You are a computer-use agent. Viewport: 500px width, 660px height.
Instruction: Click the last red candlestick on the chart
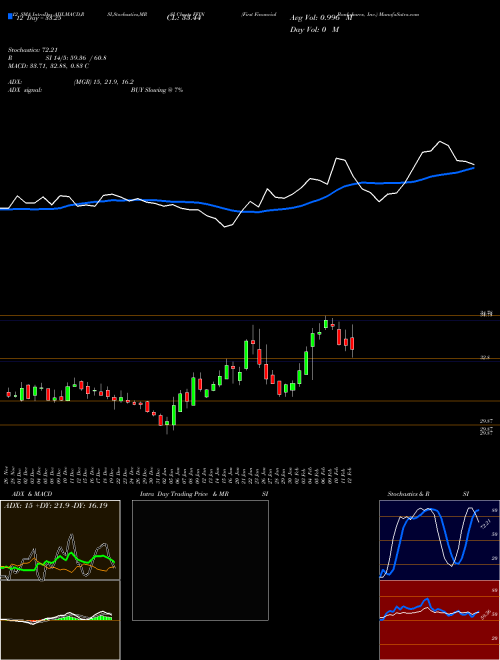[352, 343]
